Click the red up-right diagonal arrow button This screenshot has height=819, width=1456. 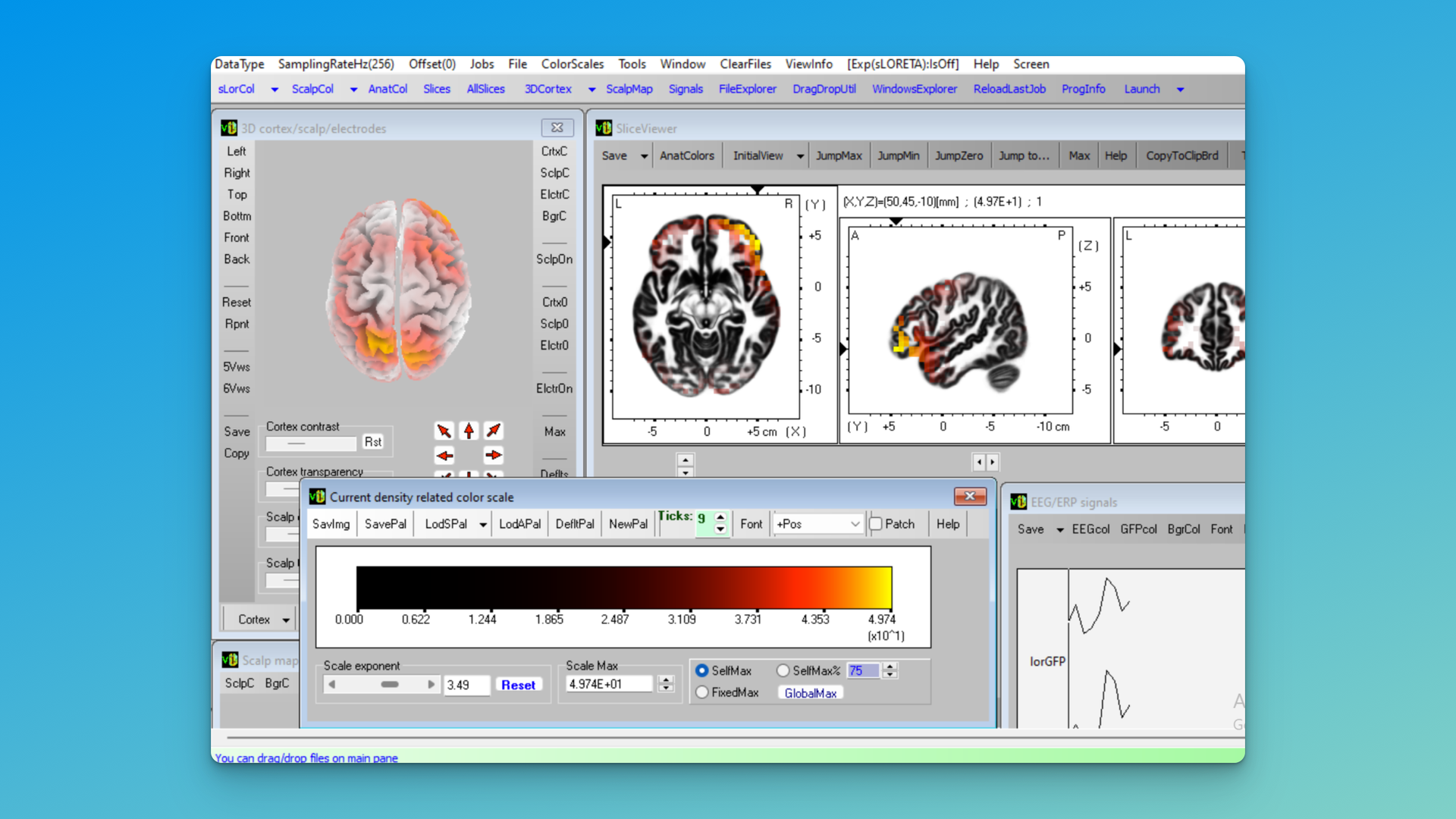pyautogui.click(x=493, y=431)
